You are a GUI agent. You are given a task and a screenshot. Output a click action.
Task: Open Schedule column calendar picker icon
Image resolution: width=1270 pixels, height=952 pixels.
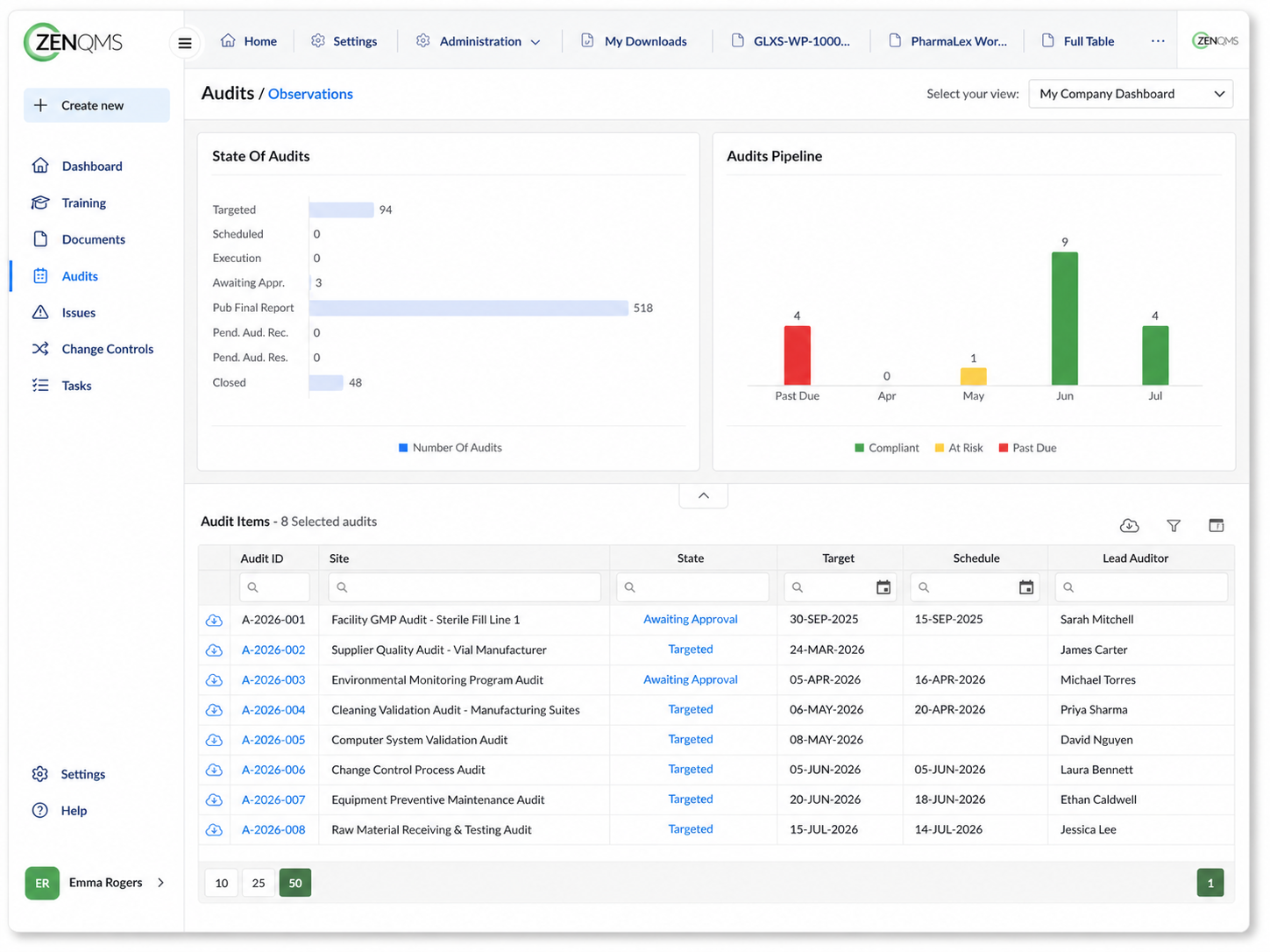(1026, 587)
